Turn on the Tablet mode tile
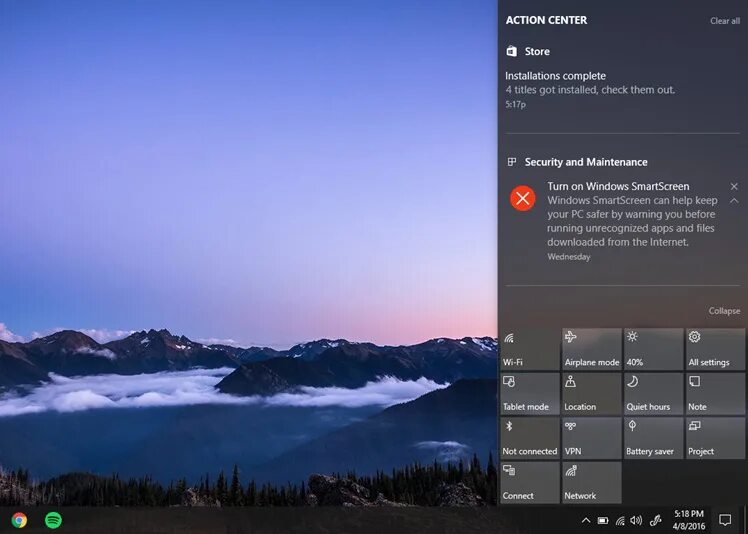 (530, 393)
